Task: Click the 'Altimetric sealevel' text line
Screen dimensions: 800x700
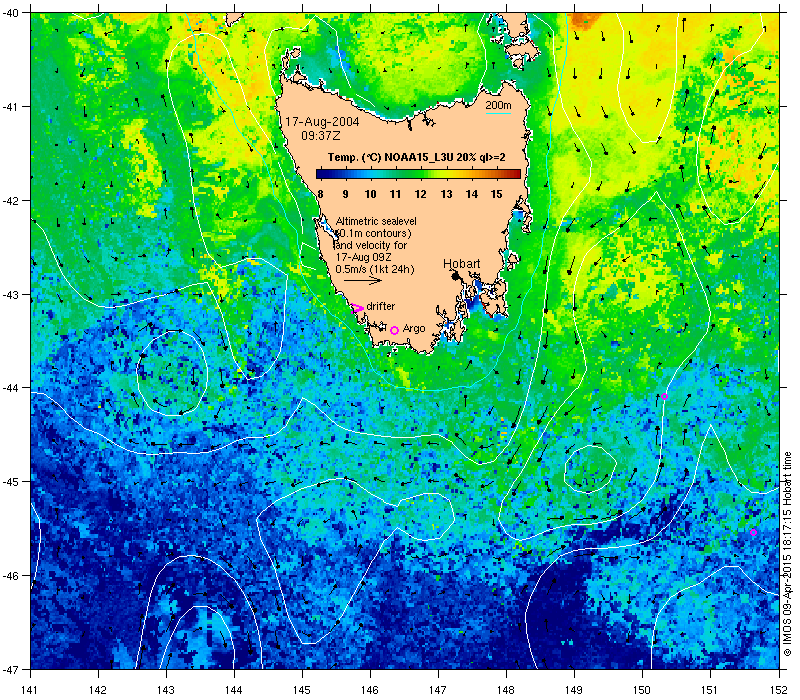Action: pos(376,221)
